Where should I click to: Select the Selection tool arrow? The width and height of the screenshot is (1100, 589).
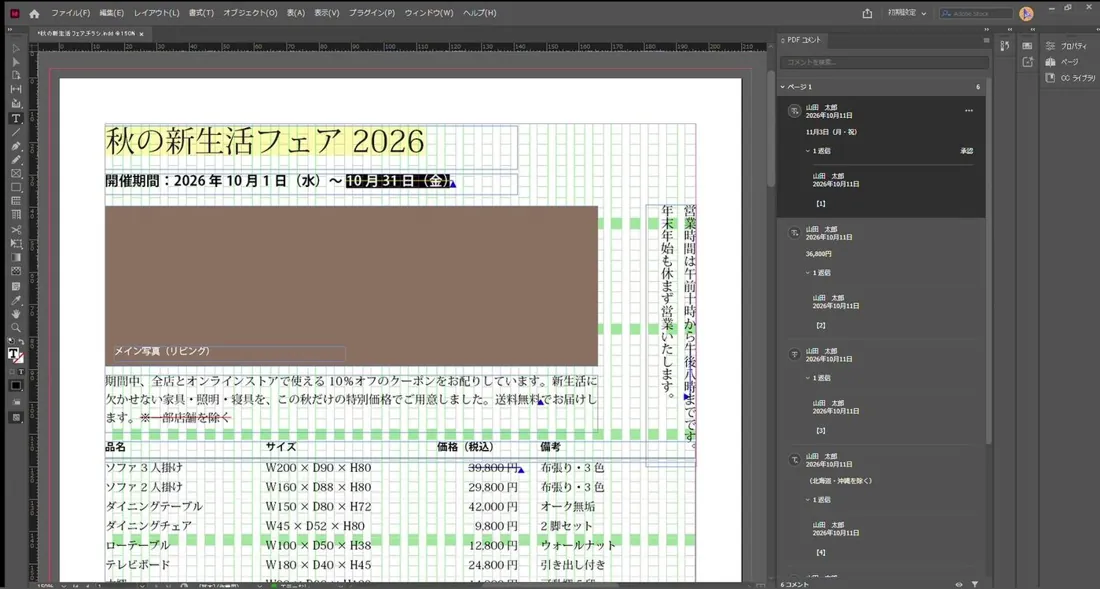(x=15, y=48)
